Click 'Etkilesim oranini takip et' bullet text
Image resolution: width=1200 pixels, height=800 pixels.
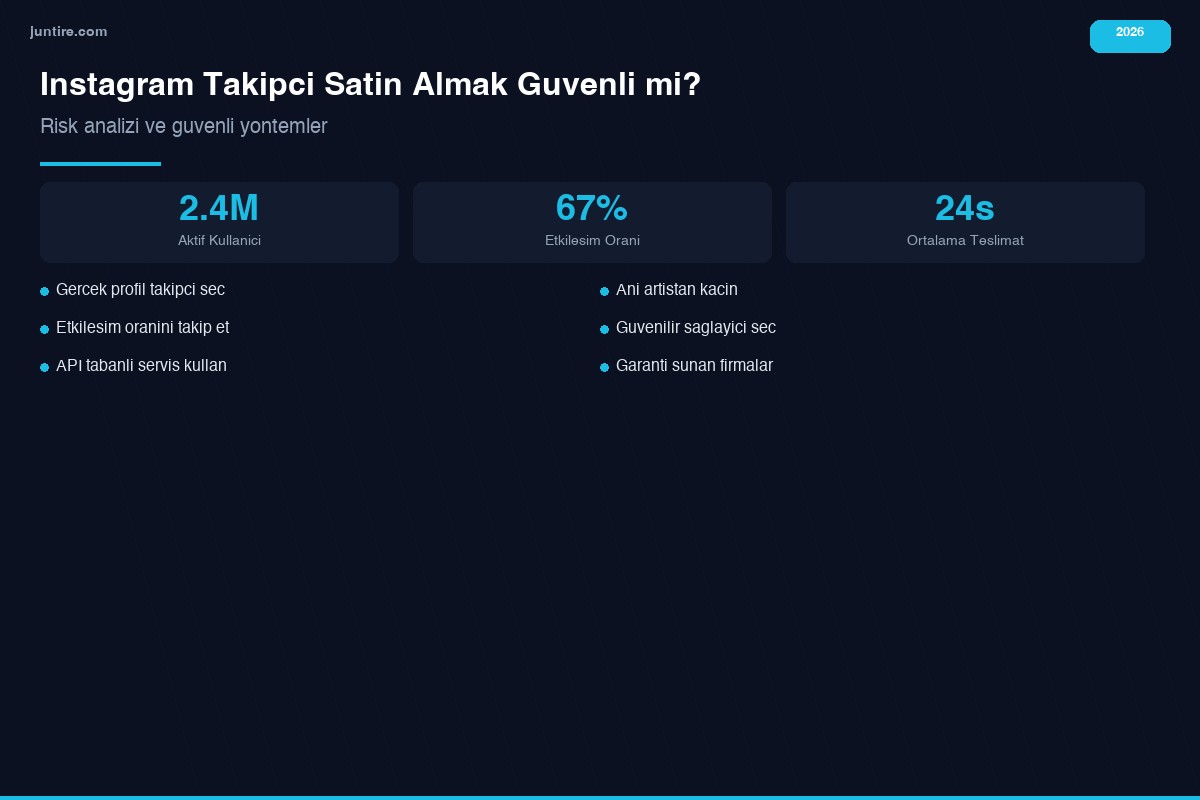(142, 328)
